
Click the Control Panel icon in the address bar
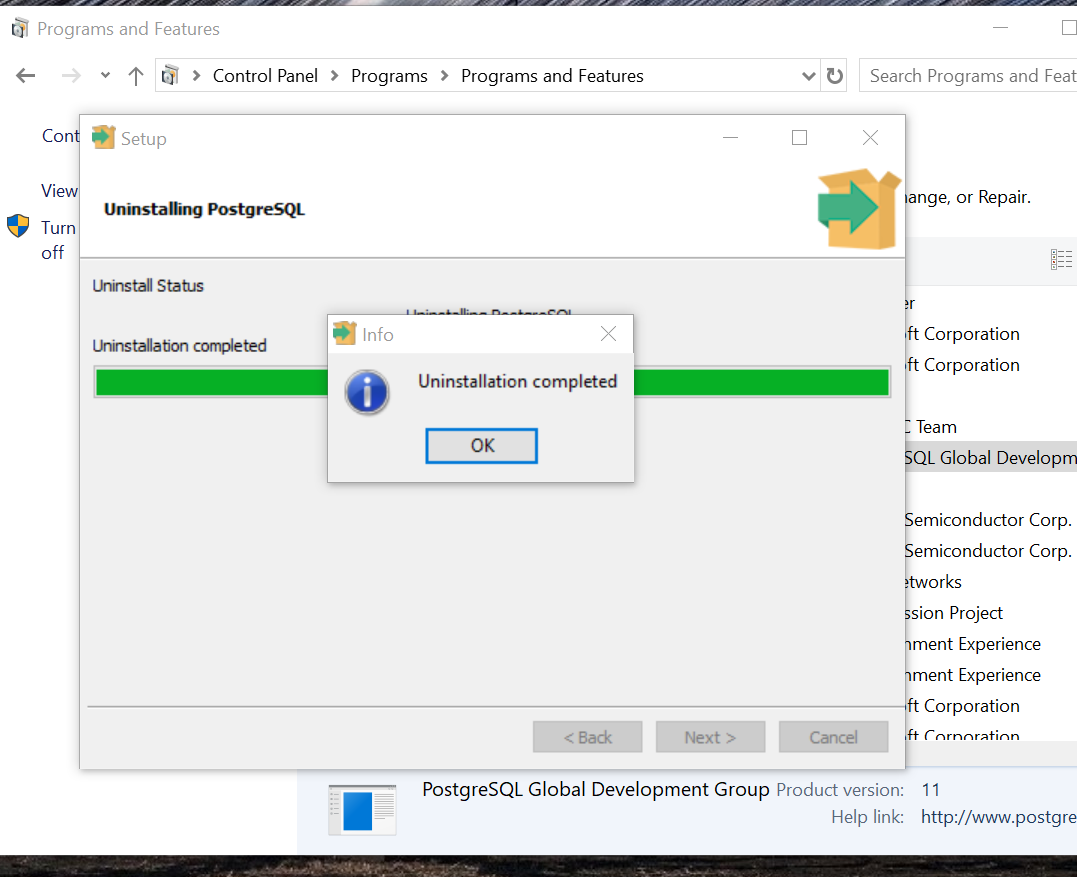pos(171,76)
